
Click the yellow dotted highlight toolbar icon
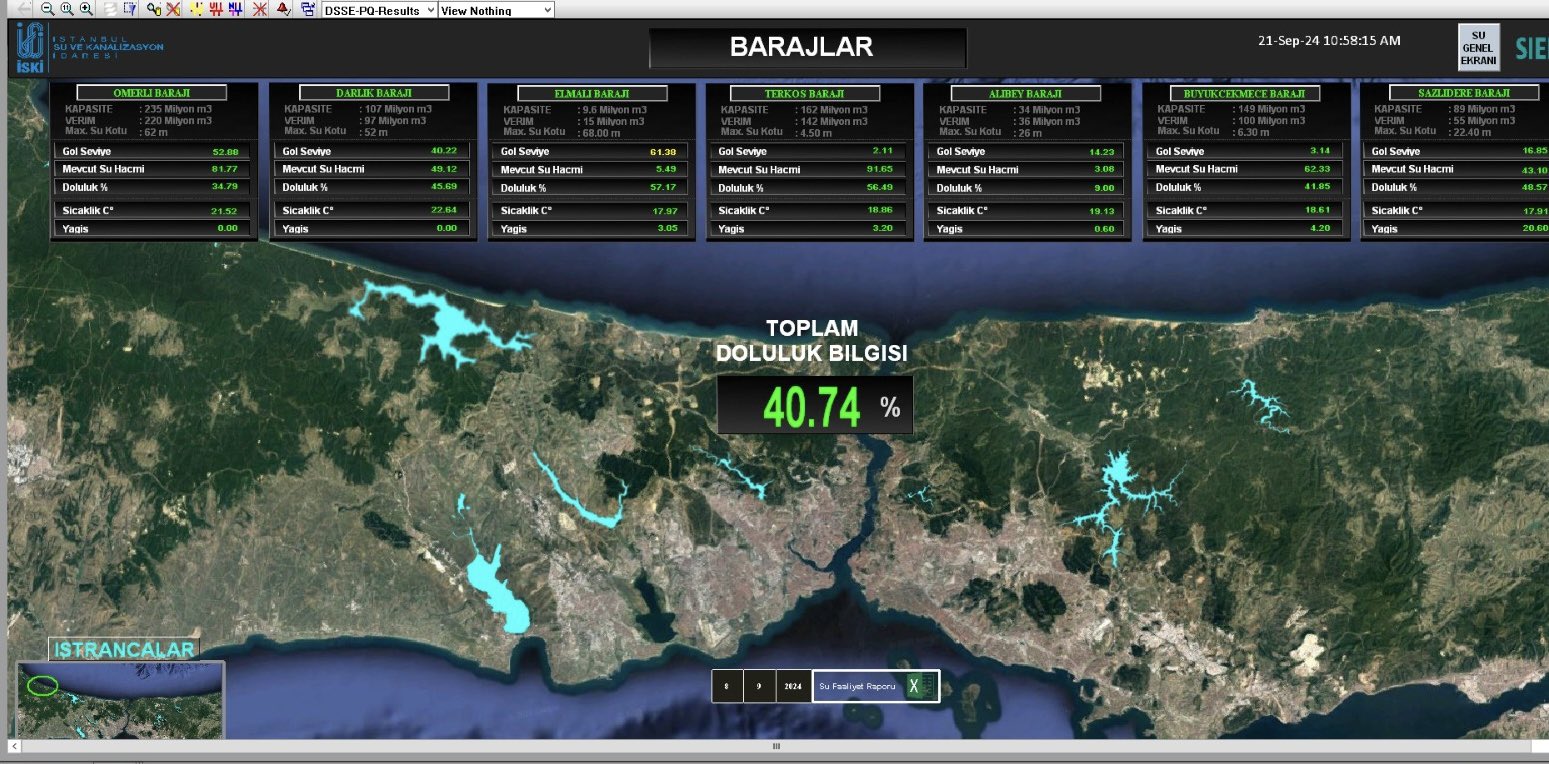pos(196,9)
